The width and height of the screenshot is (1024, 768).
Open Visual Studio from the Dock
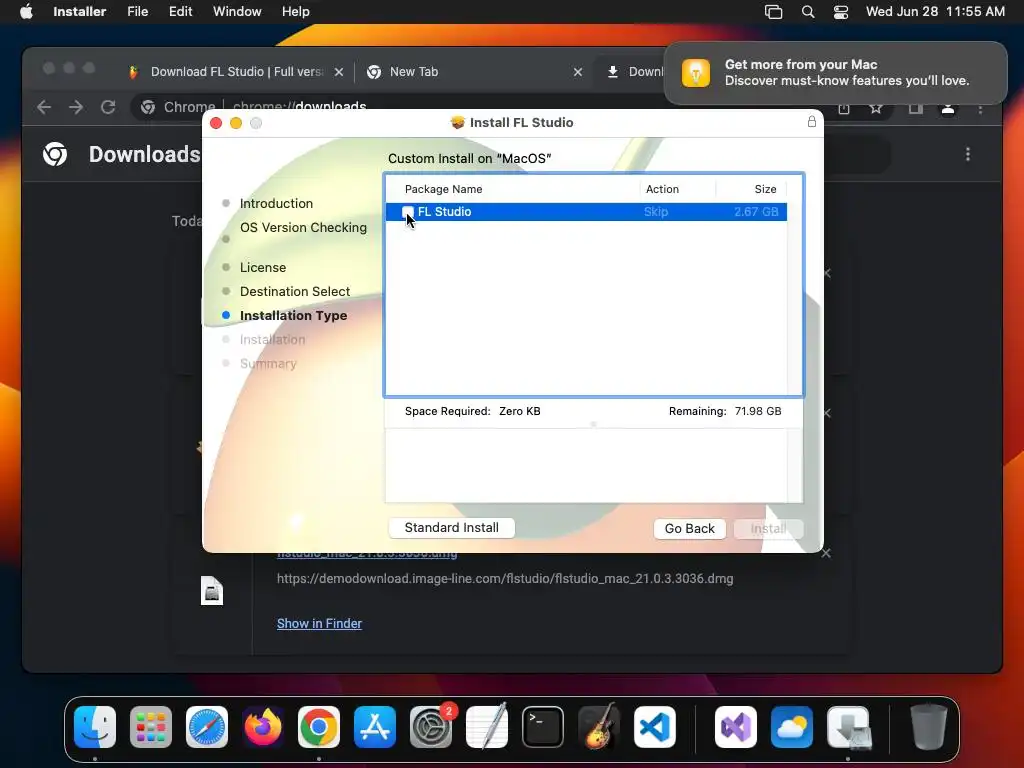736,727
